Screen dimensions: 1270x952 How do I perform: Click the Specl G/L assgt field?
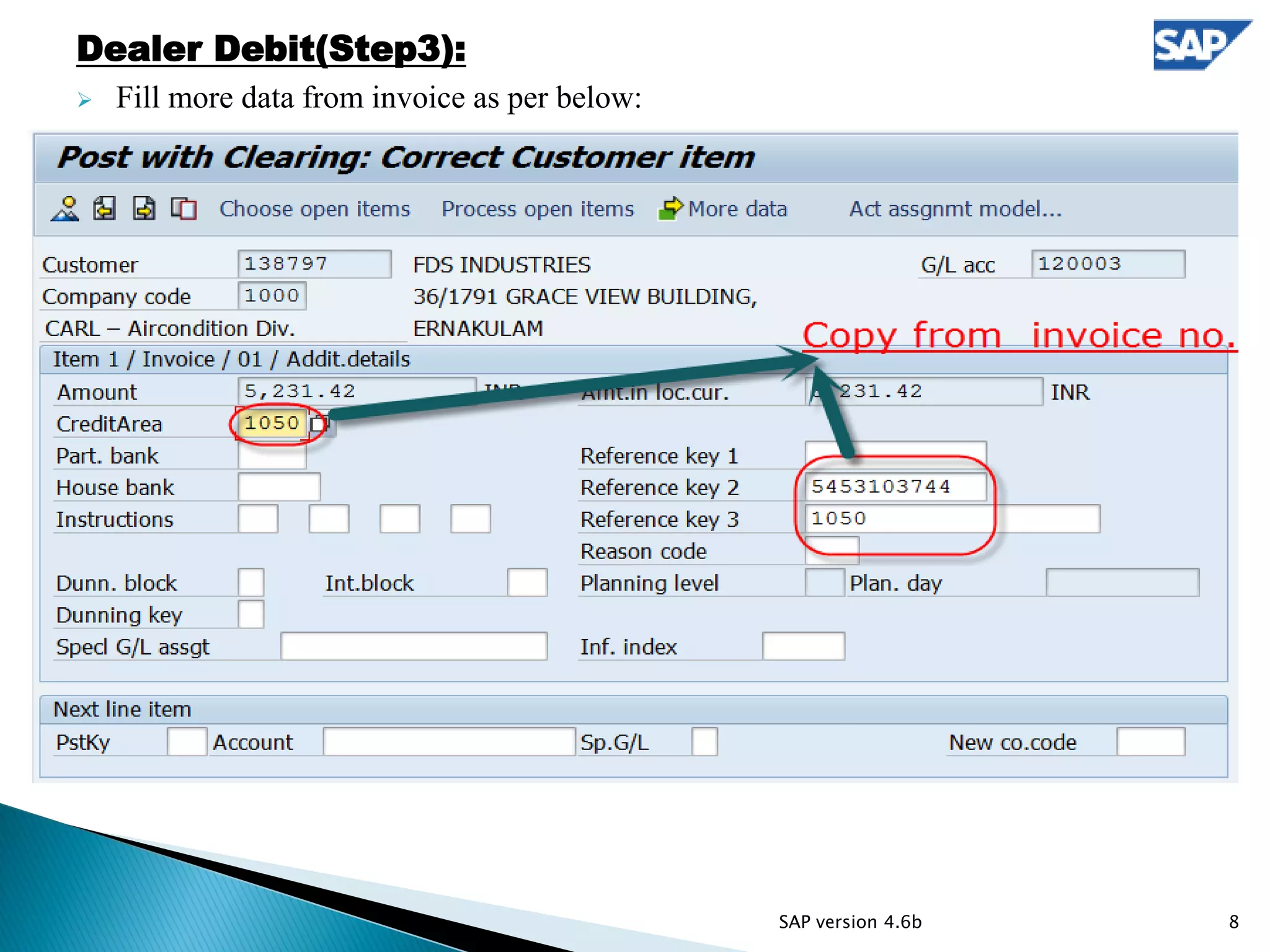(414, 646)
